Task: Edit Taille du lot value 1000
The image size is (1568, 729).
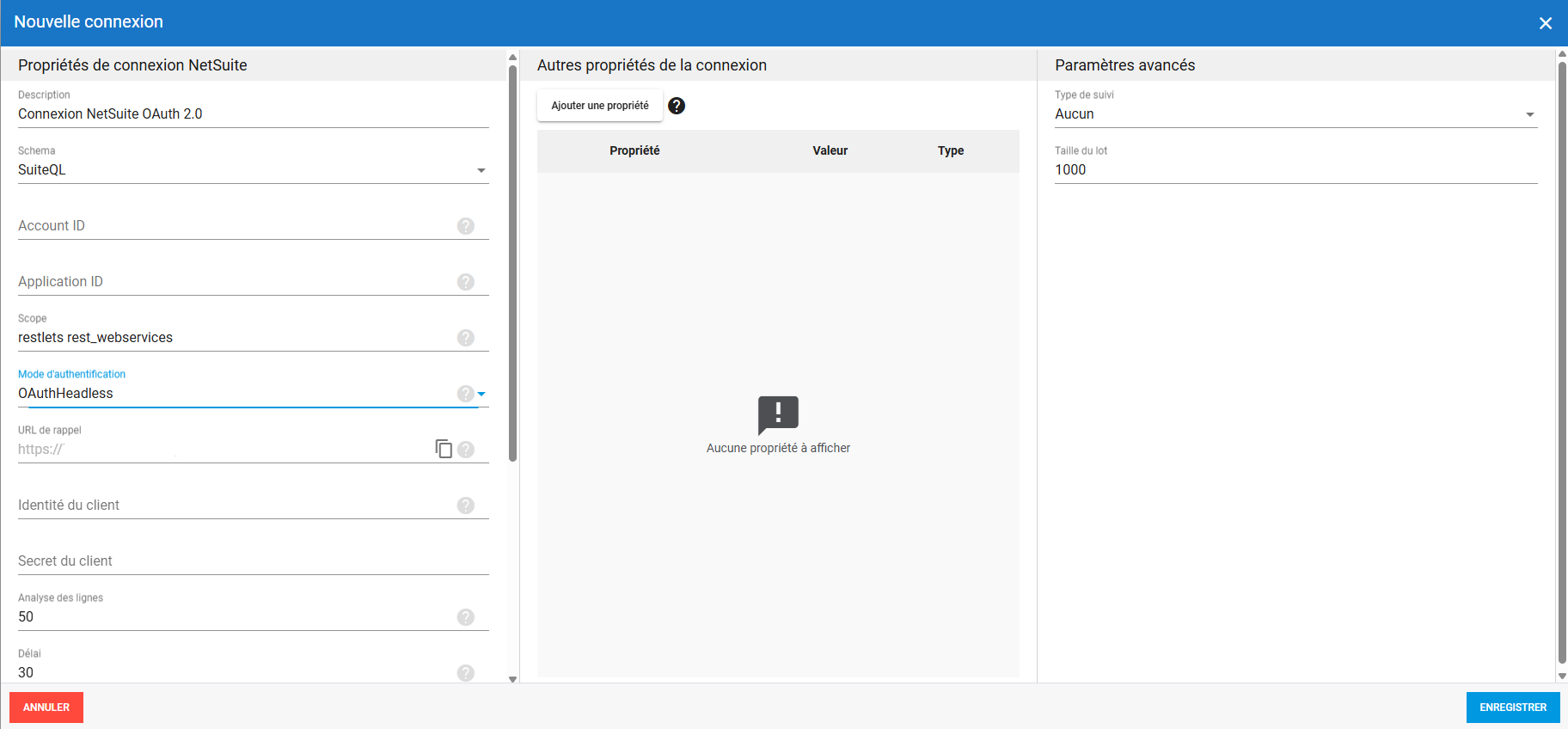Action: pyautogui.click(x=1296, y=170)
